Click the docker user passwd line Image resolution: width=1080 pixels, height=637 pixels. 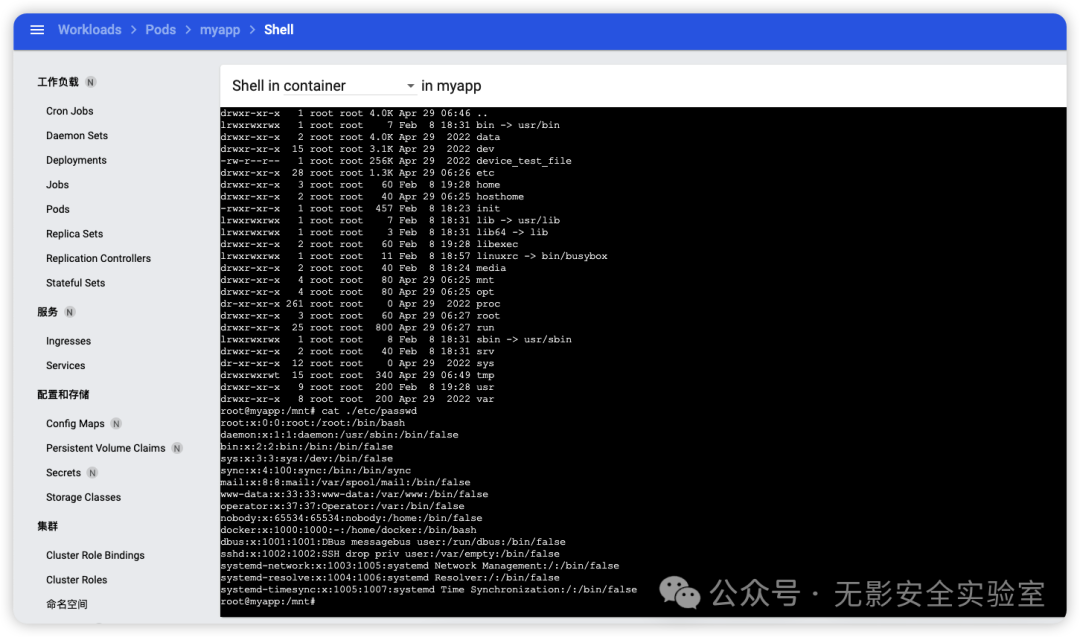click(x=349, y=530)
